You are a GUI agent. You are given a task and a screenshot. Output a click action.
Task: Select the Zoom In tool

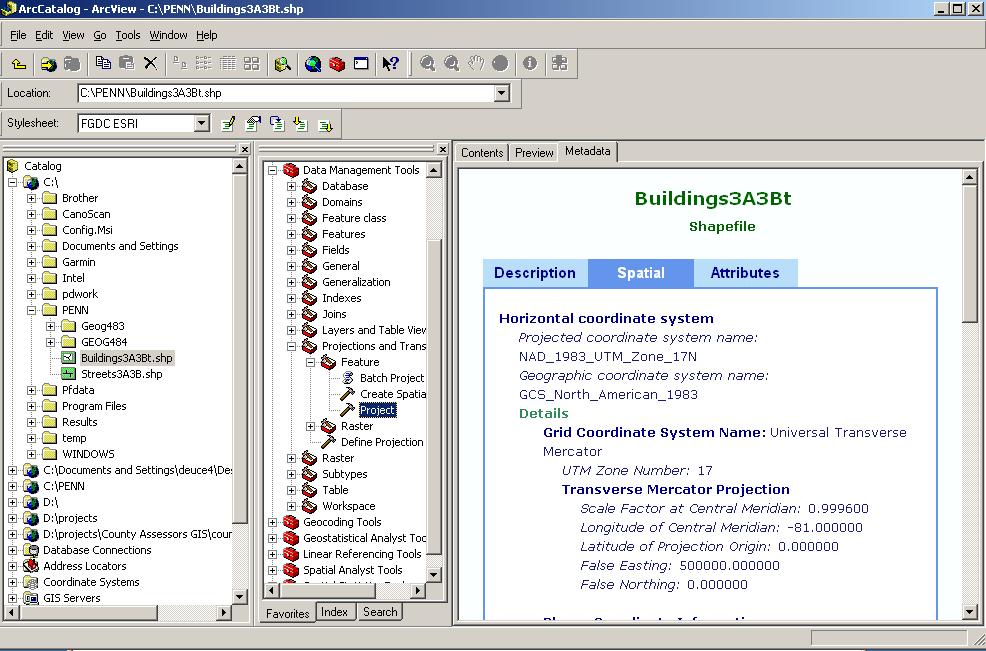click(428, 63)
